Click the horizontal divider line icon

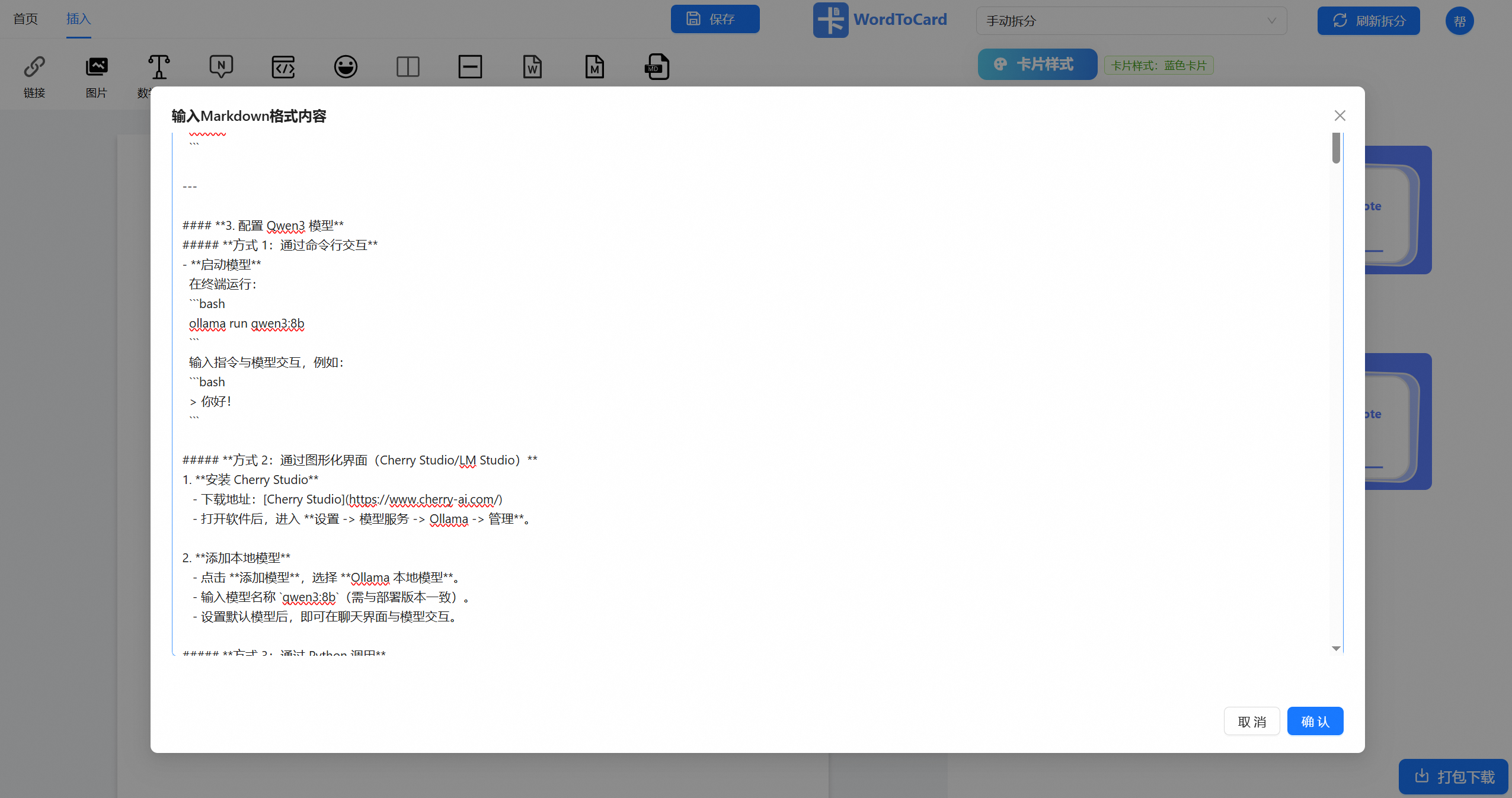coord(470,67)
